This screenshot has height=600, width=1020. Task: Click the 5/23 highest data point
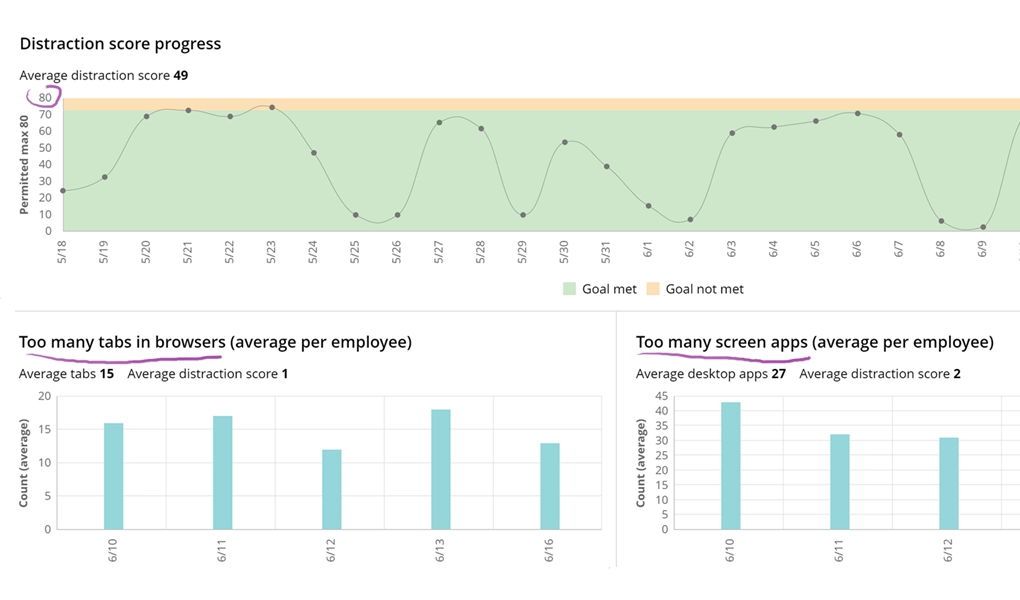click(270, 106)
